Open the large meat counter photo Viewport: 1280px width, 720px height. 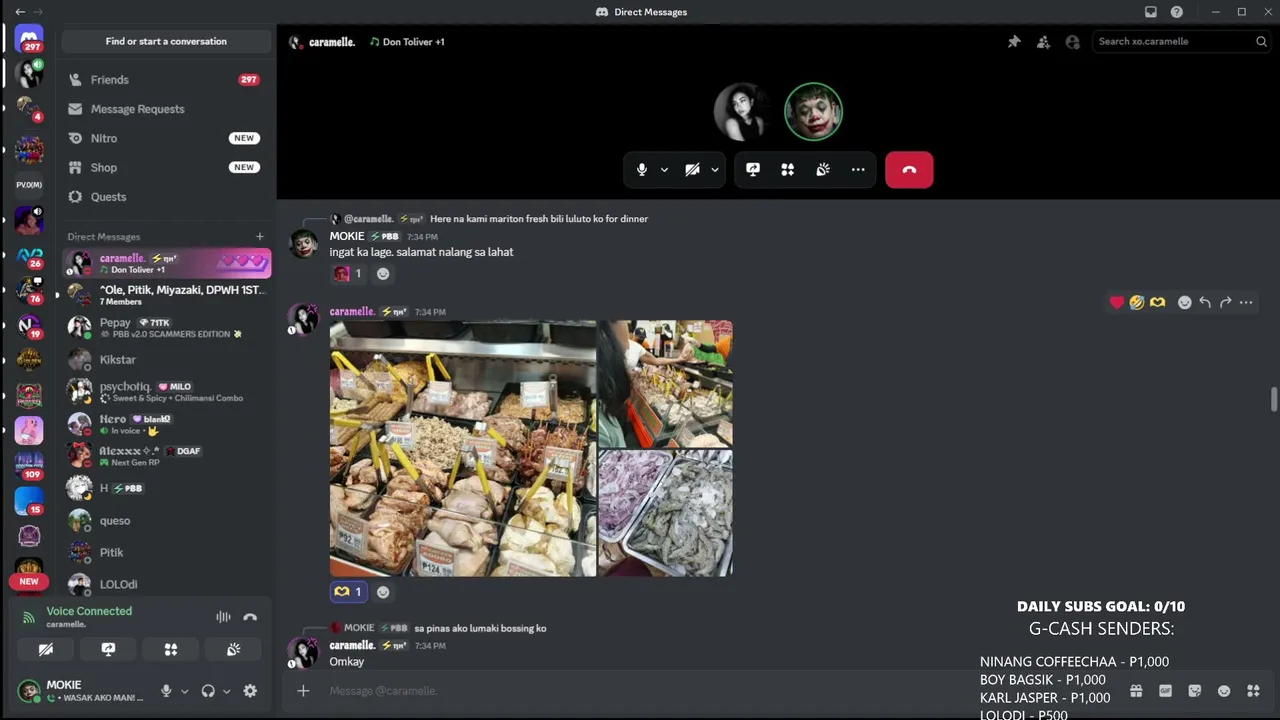[x=463, y=448]
